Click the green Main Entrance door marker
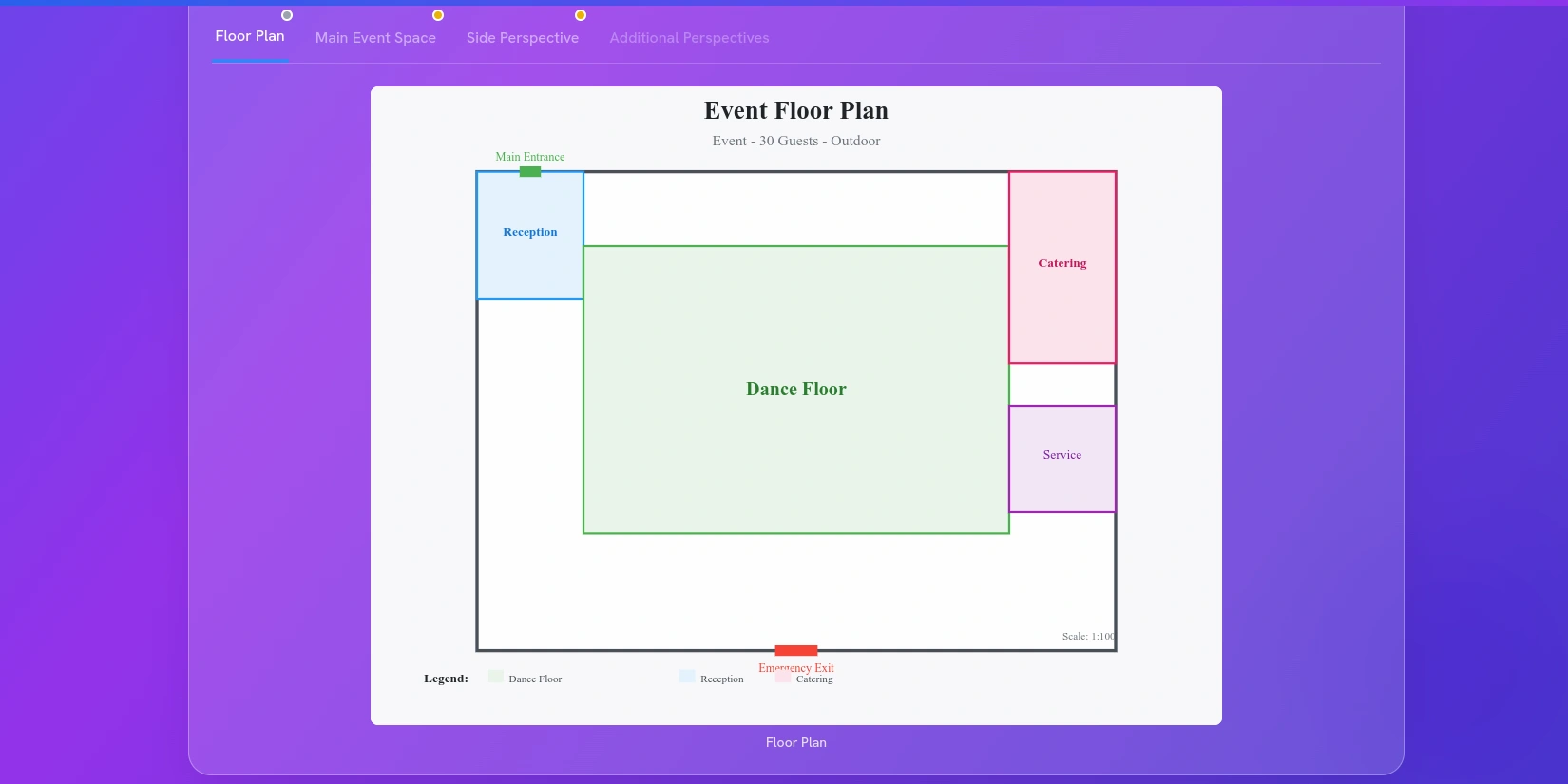1568x784 pixels. [x=530, y=172]
